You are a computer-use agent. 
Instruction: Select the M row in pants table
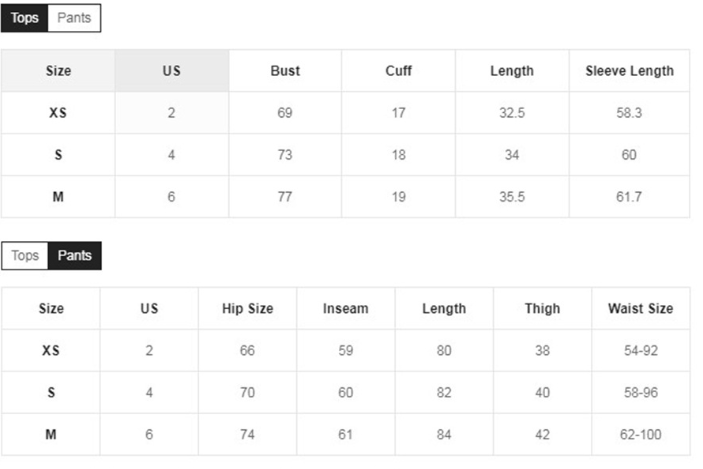[346, 434]
